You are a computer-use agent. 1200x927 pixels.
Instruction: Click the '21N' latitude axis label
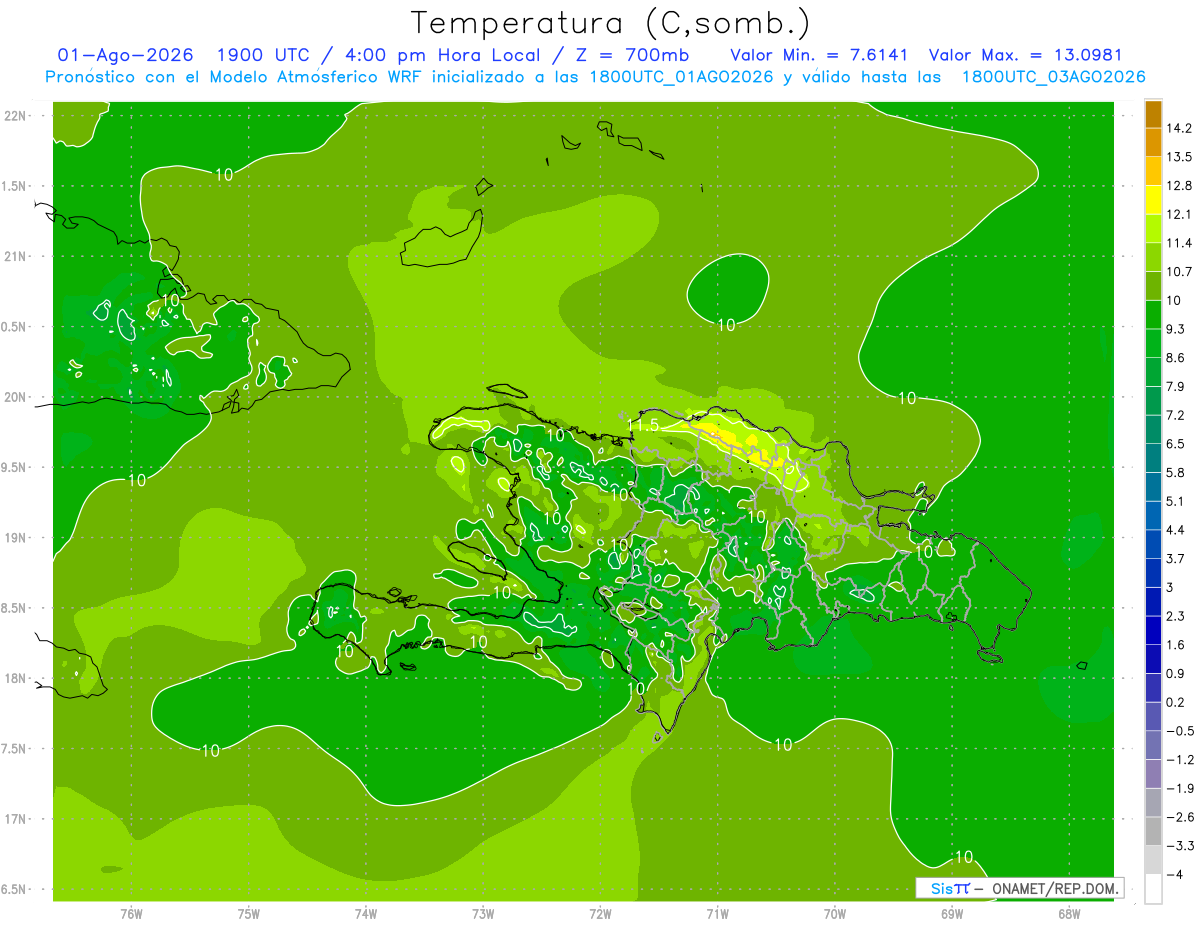coord(16,257)
